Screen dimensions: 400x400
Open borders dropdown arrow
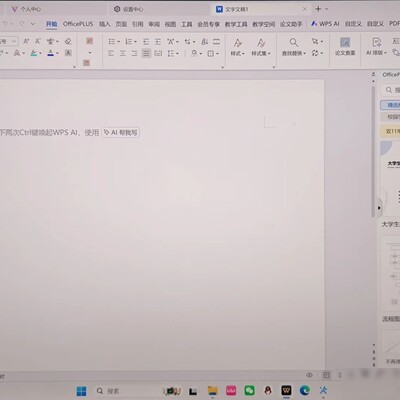[x=217, y=54]
